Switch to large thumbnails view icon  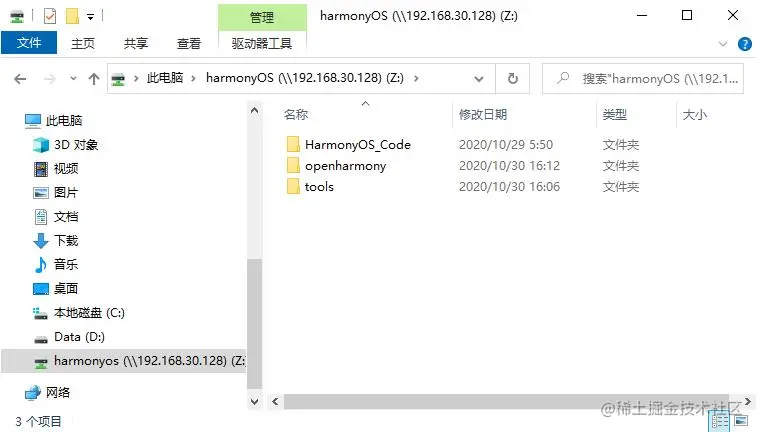pos(741,422)
